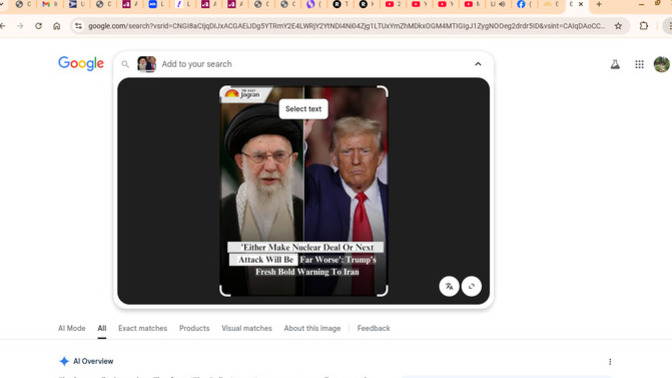The height and width of the screenshot is (378, 672).
Task: Open the Google account profile picture
Action: pos(662,64)
